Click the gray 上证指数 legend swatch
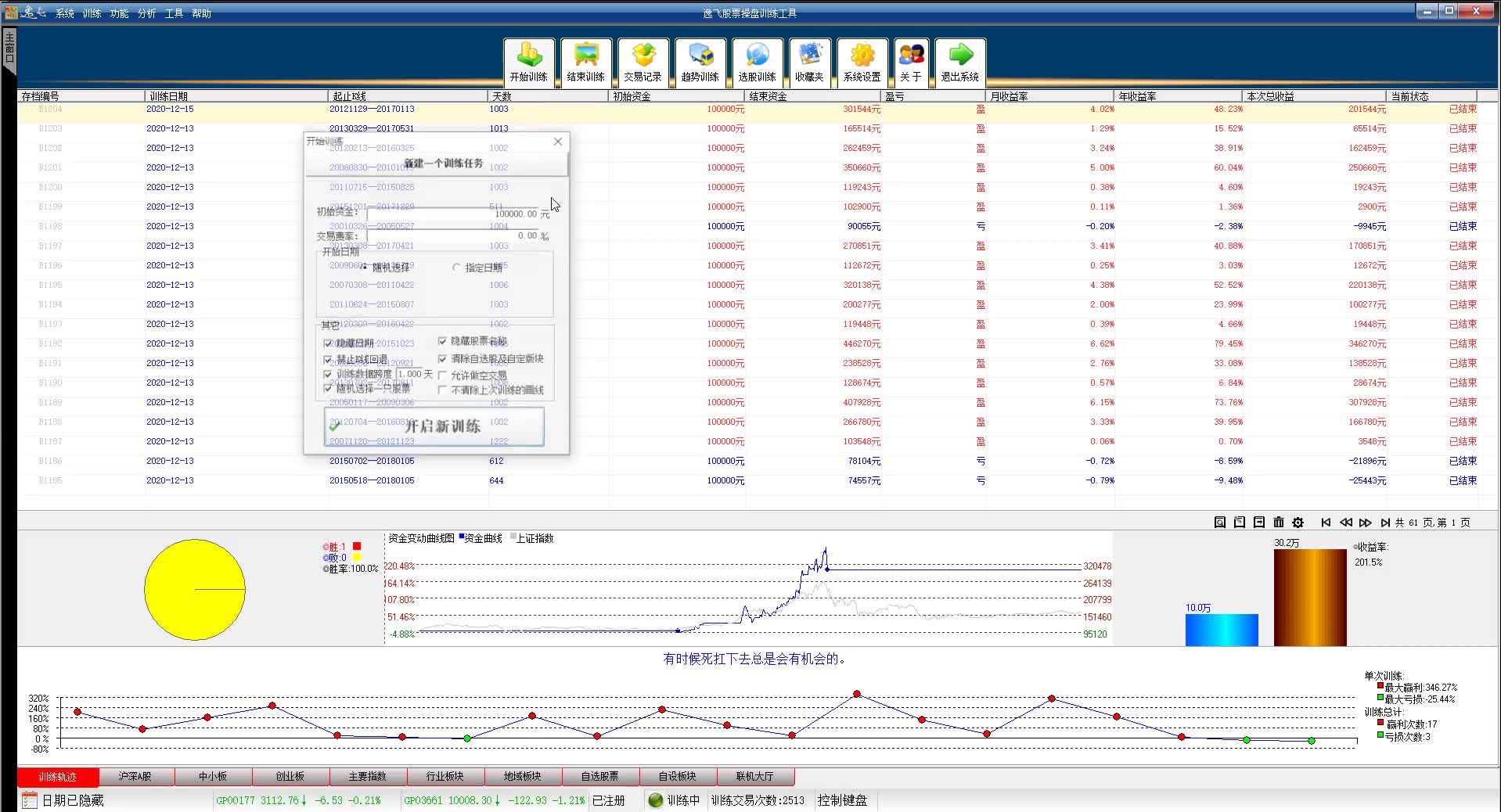This screenshot has height=812, width=1501. point(513,536)
